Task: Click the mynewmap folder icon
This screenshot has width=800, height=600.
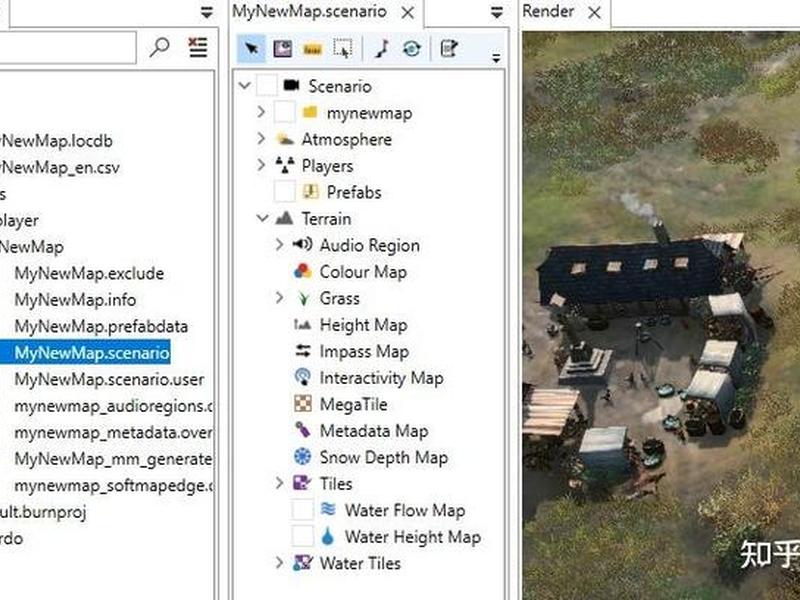Action: click(x=310, y=112)
